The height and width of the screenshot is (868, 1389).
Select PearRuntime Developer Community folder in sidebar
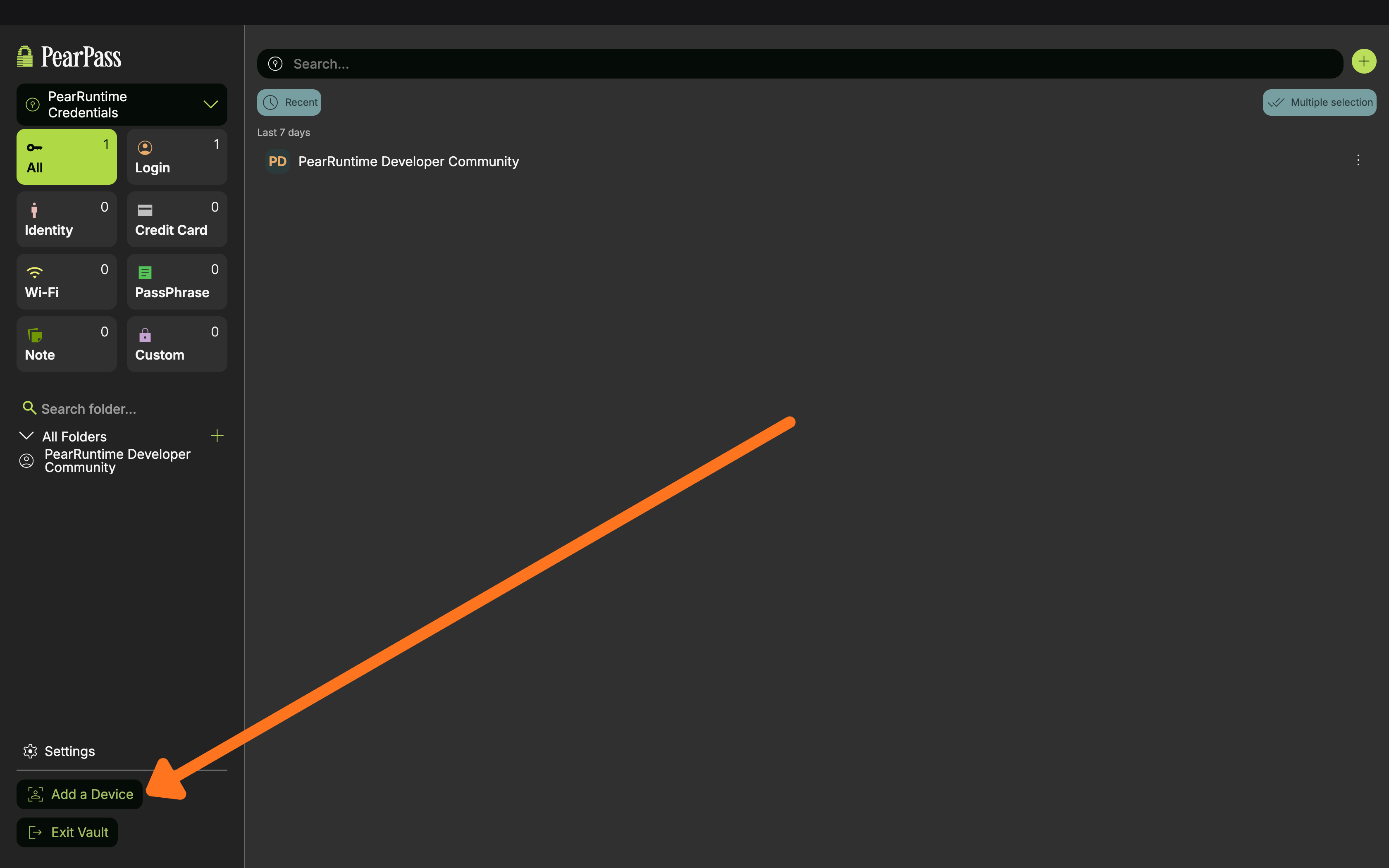point(117,460)
